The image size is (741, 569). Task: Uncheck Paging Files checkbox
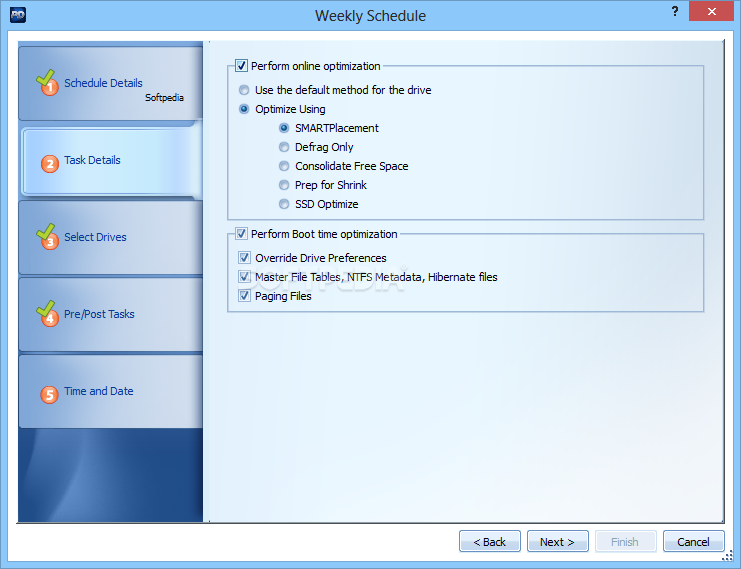tap(244, 296)
